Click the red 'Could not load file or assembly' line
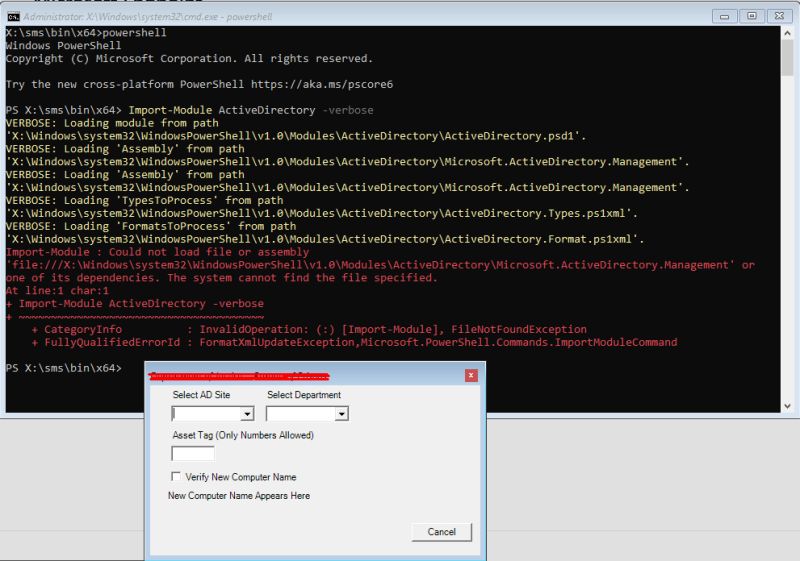This screenshot has width=800, height=561. (157, 252)
